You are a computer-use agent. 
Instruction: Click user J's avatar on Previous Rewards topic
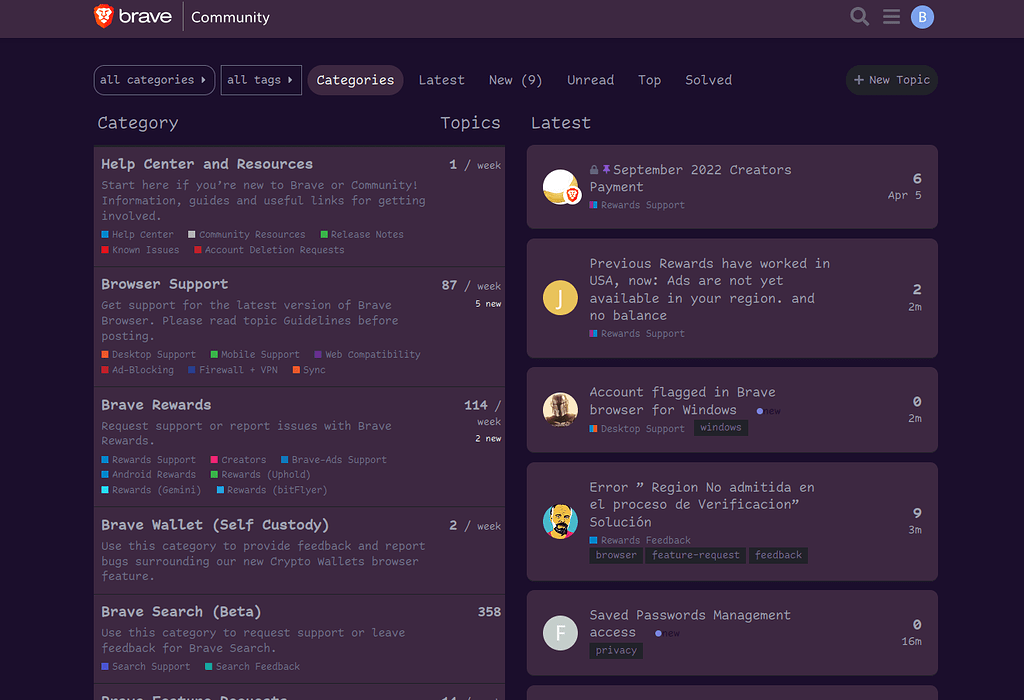coord(560,297)
